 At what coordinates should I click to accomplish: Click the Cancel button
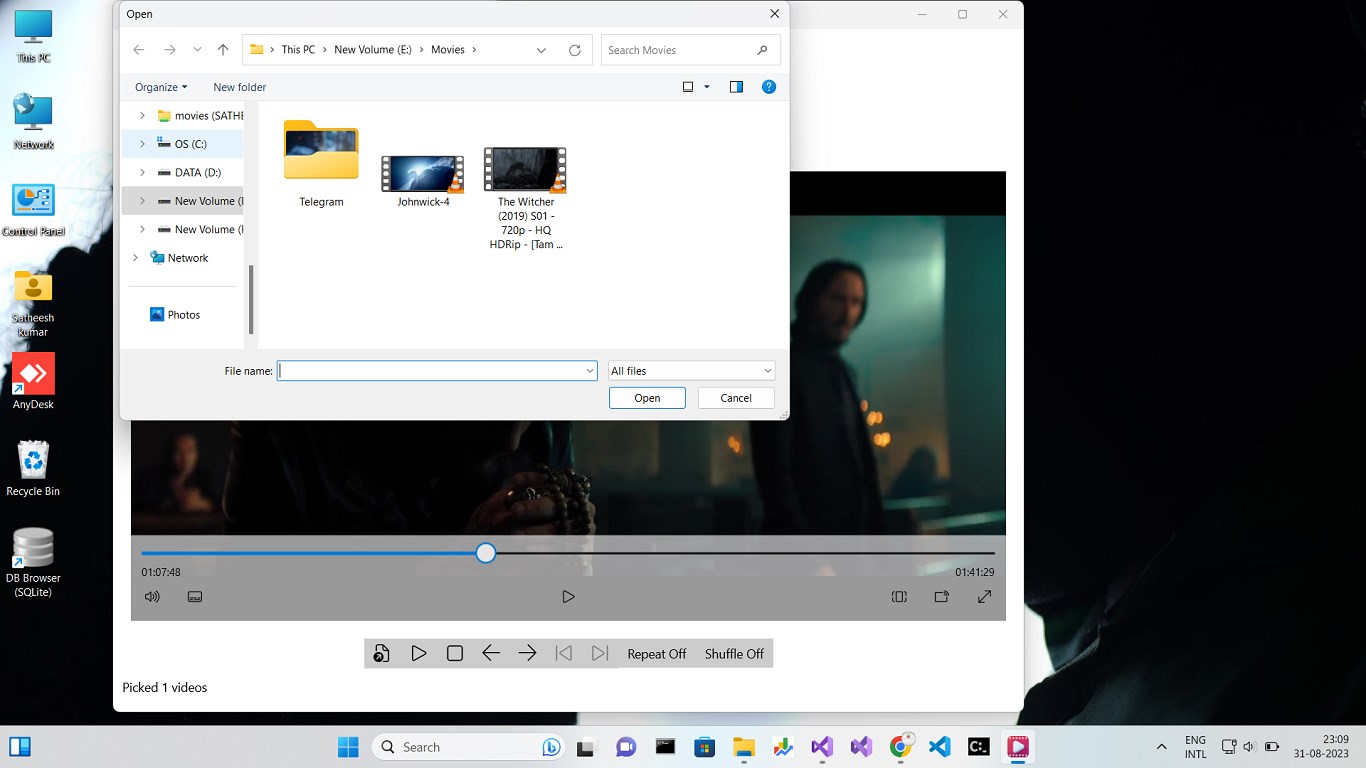[736, 398]
